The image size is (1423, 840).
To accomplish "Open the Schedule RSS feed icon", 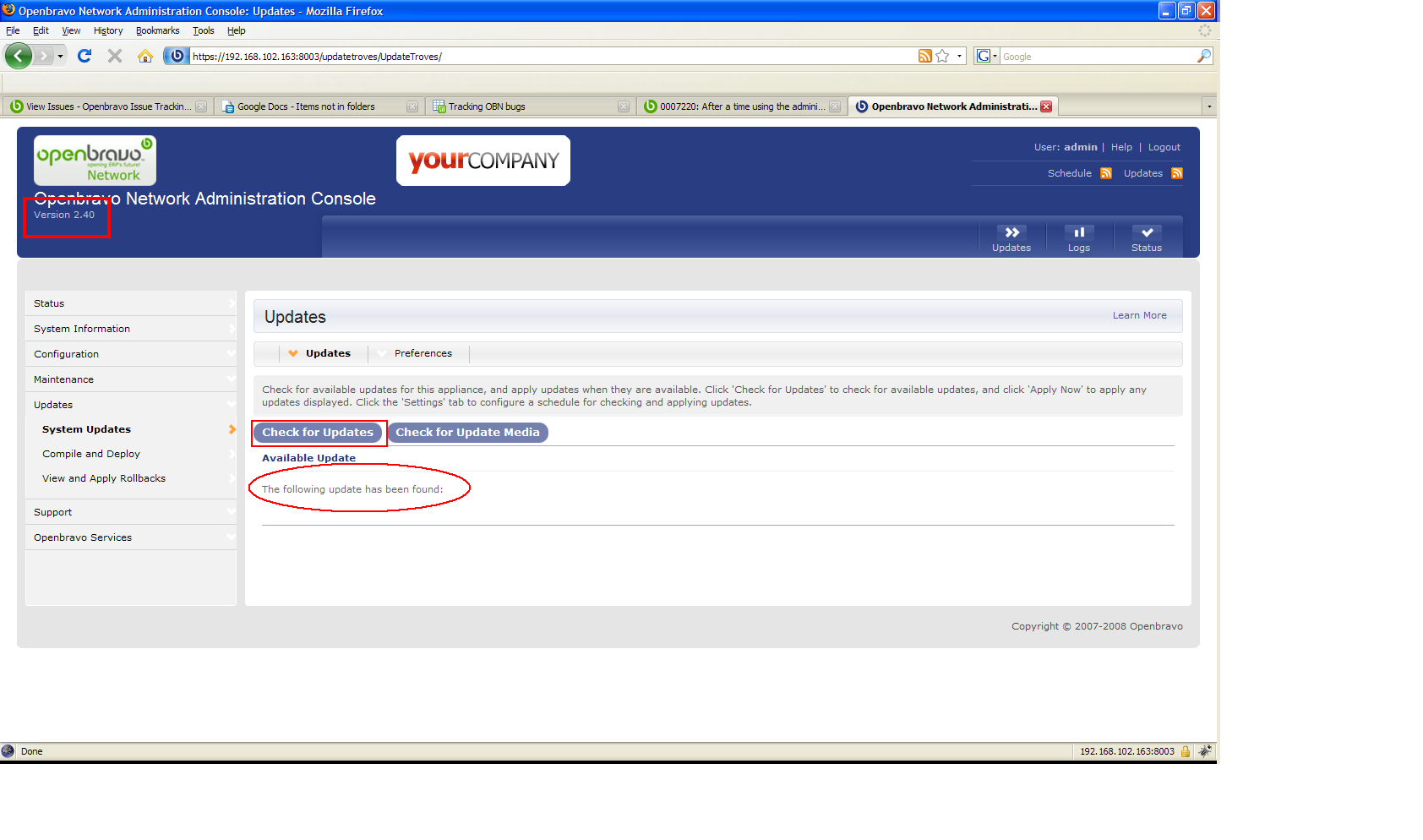I will pos(1105,173).
